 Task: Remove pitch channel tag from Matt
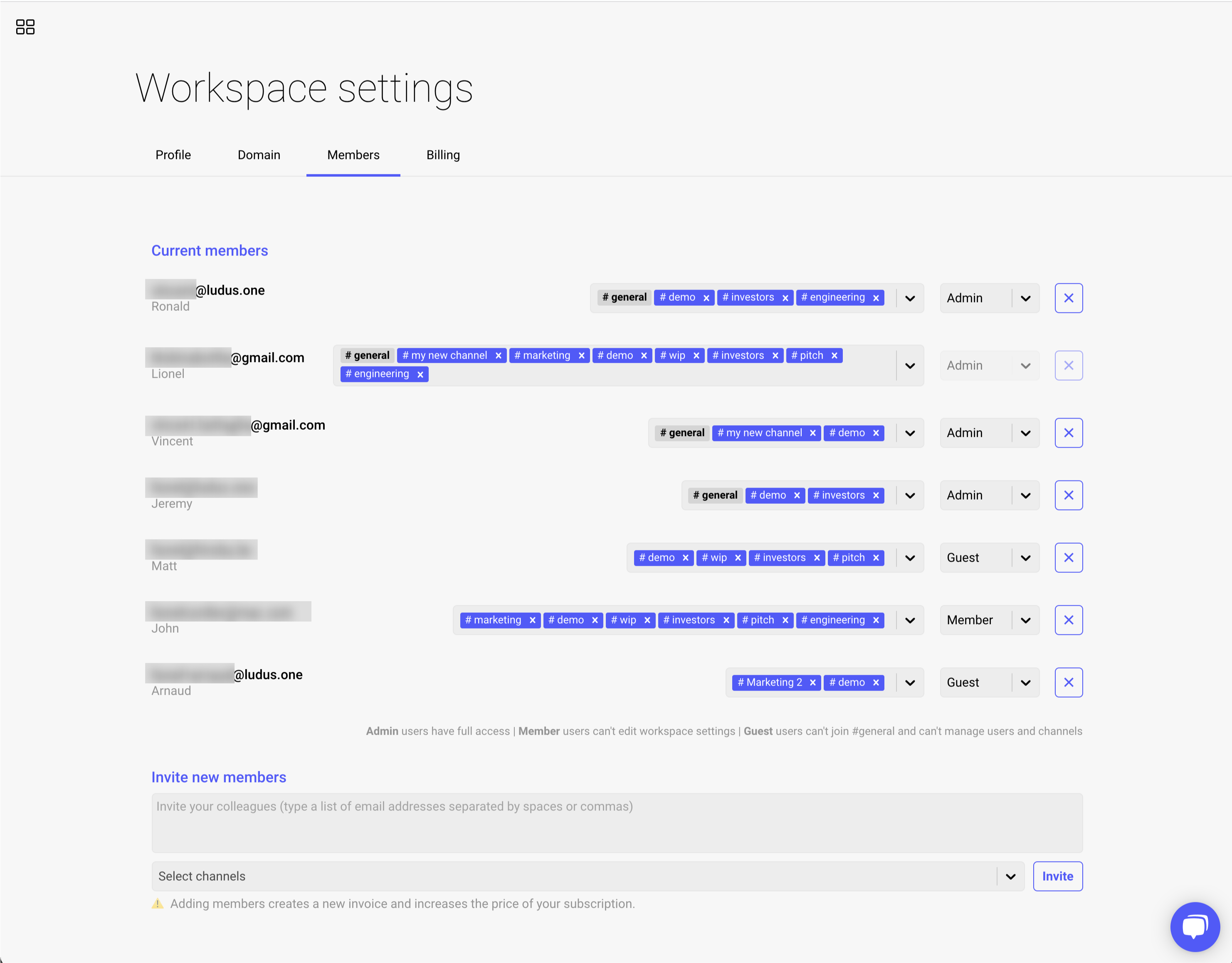coord(876,558)
